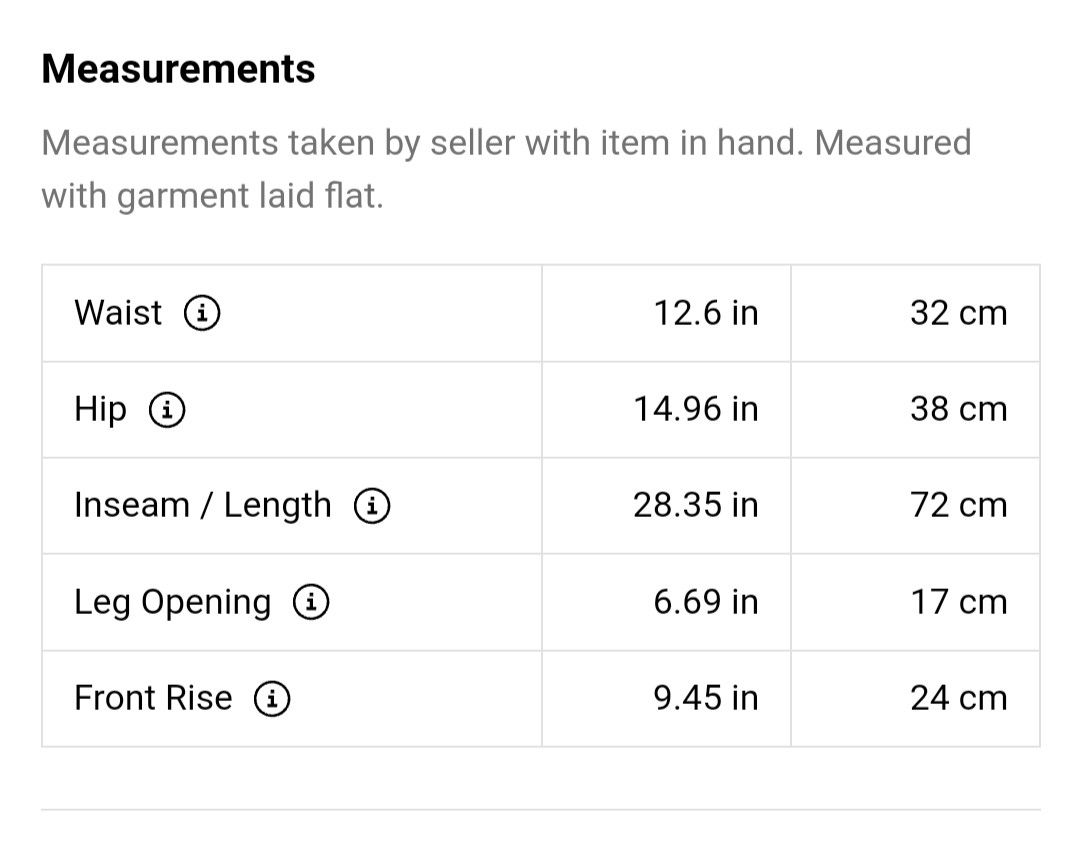Click the 32 cm waist value
The image size is (1079, 858).
click(x=959, y=313)
